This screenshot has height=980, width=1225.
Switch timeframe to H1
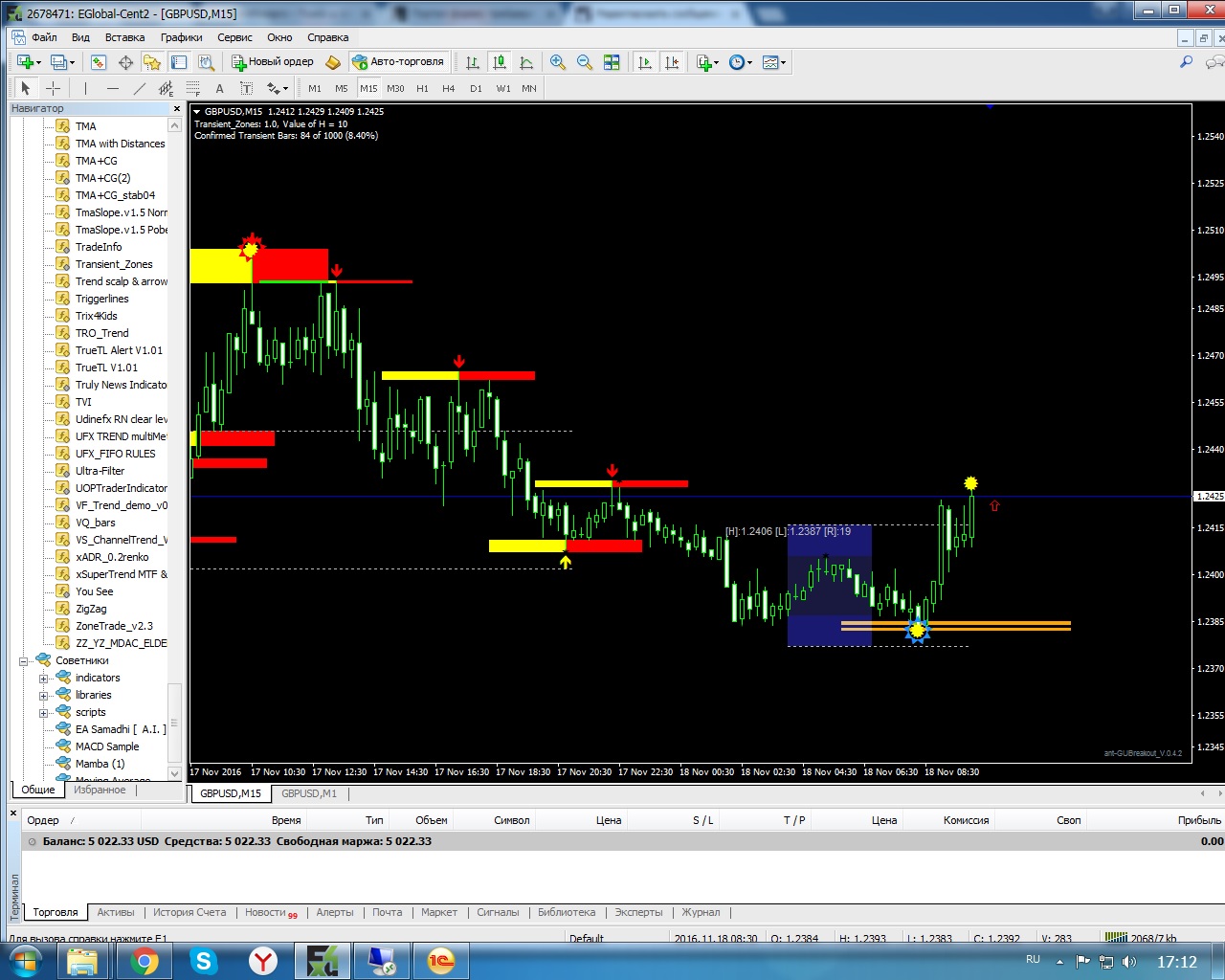422,88
